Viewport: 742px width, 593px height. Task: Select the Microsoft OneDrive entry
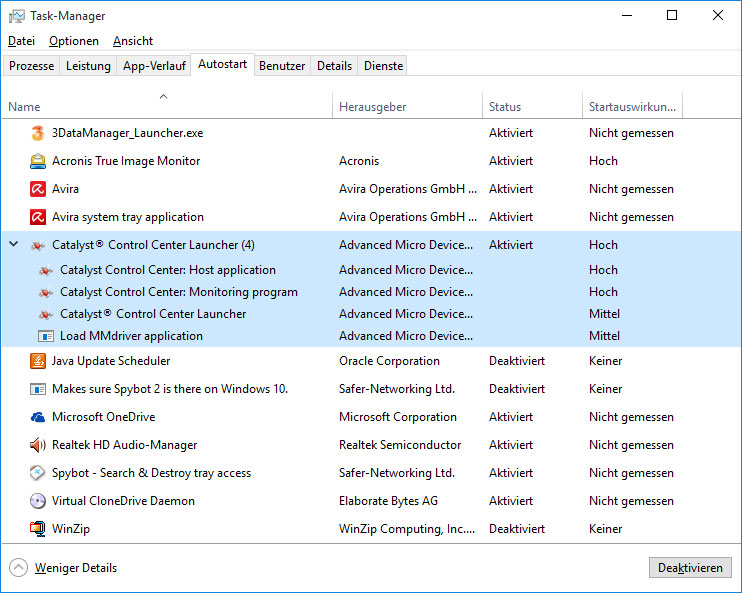click(x=104, y=417)
